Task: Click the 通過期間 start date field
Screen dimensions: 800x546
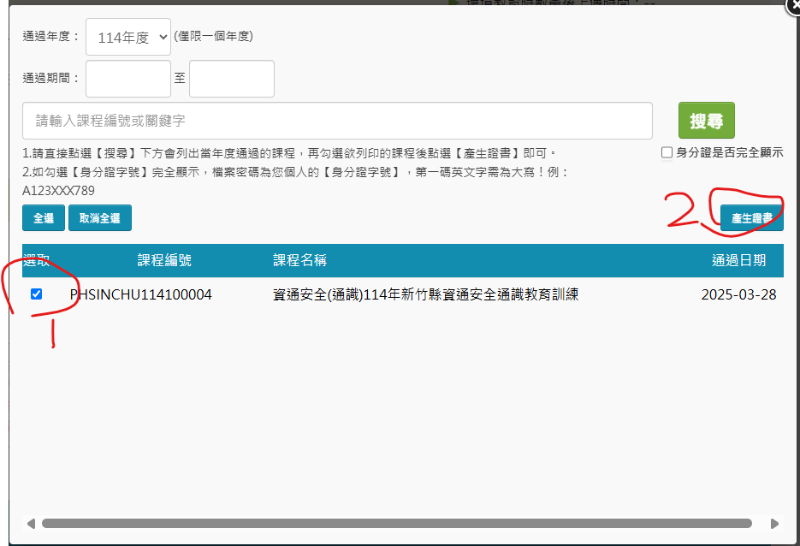Action: [x=128, y=79]
